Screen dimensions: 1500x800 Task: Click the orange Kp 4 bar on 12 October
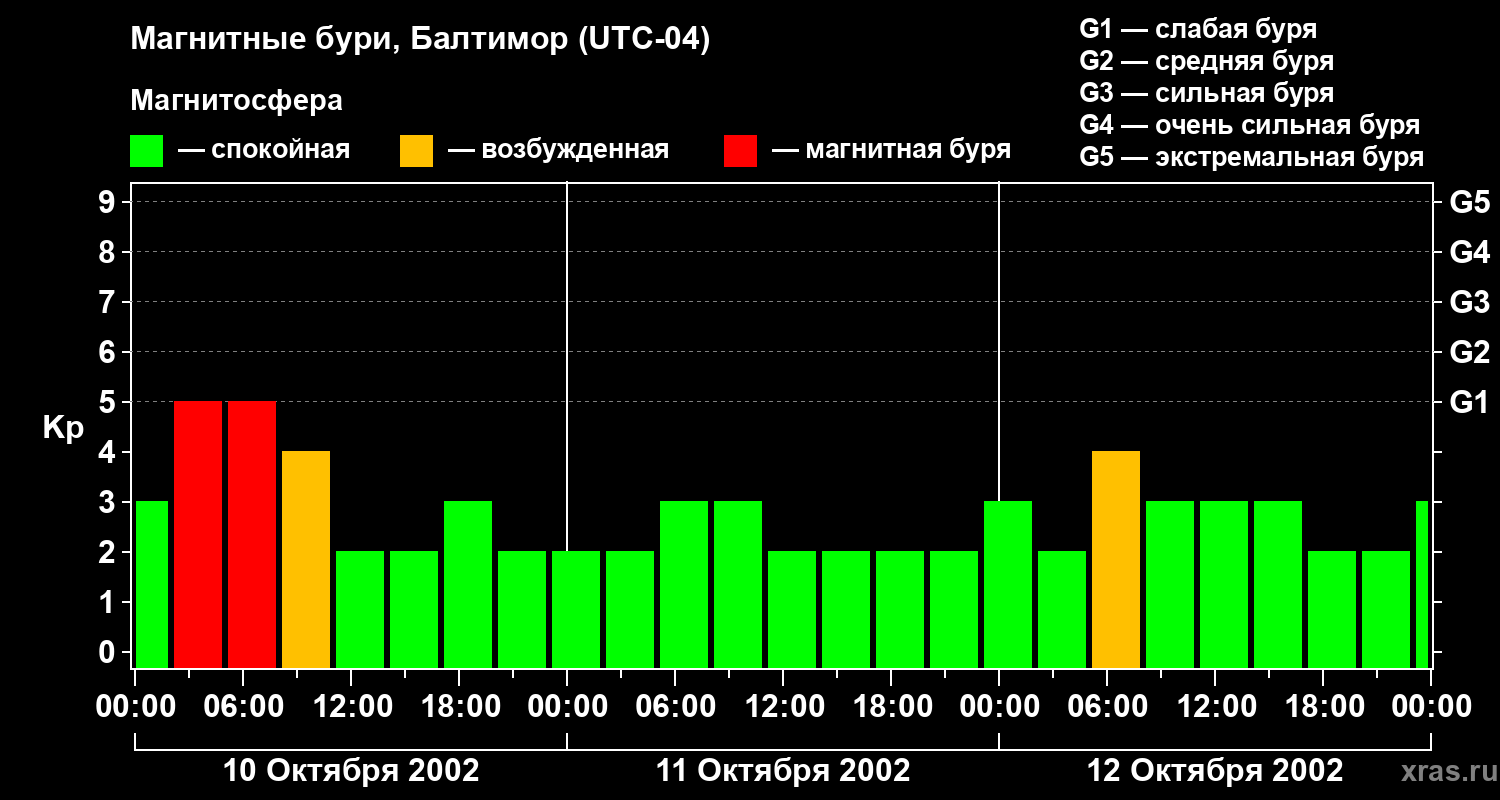pyautogui.click(x=1116, y=560)
